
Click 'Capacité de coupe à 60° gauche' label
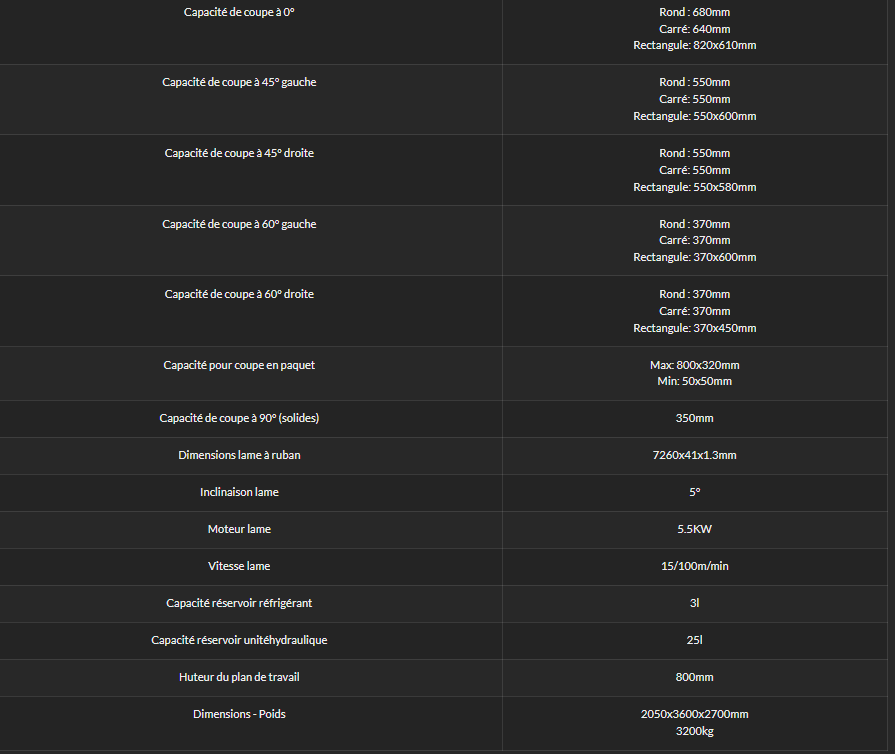coord(239,224)
